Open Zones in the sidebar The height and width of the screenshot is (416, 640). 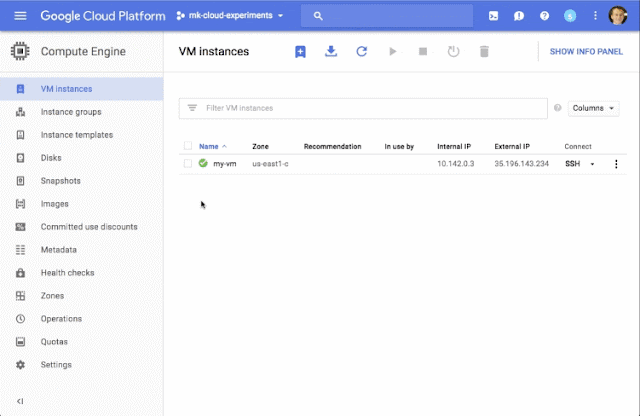[x=82, y=296]
